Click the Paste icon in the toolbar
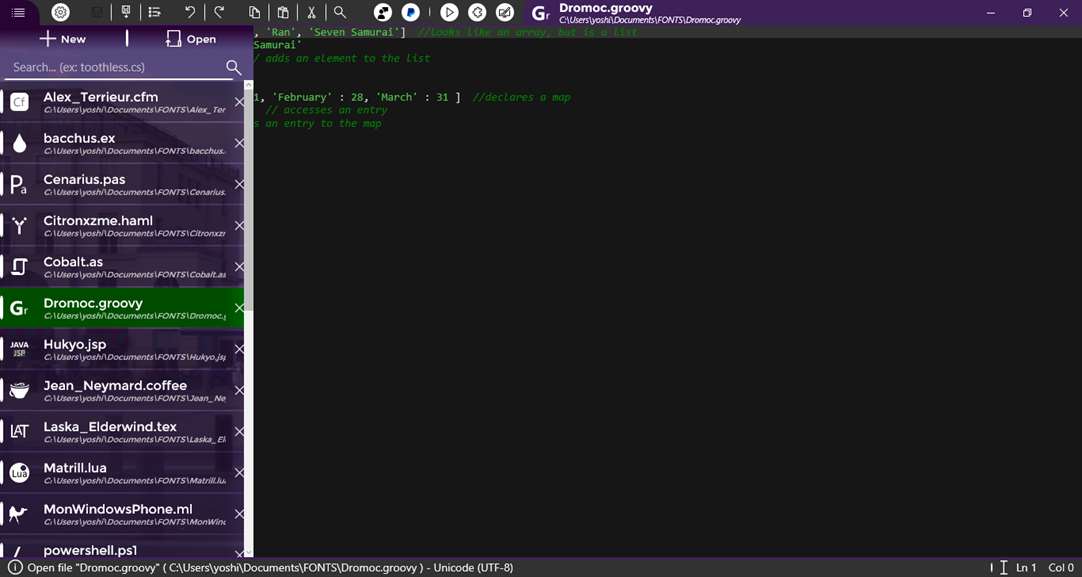1082x577 pixels. (x=283, y=12)
